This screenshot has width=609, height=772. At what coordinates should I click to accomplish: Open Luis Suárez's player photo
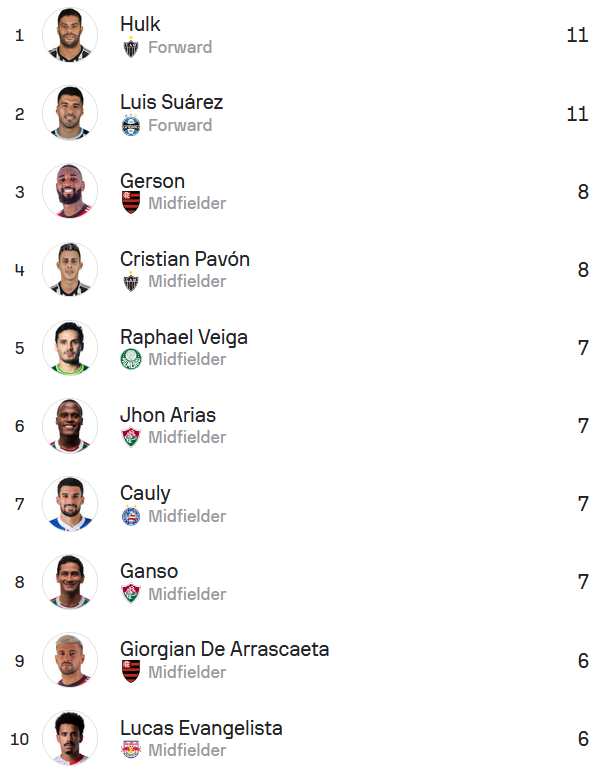tap(70, 113)
